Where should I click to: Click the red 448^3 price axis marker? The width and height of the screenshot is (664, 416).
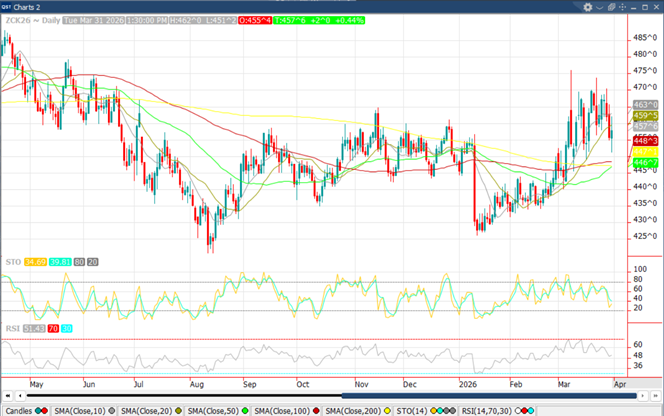[645, 141]
